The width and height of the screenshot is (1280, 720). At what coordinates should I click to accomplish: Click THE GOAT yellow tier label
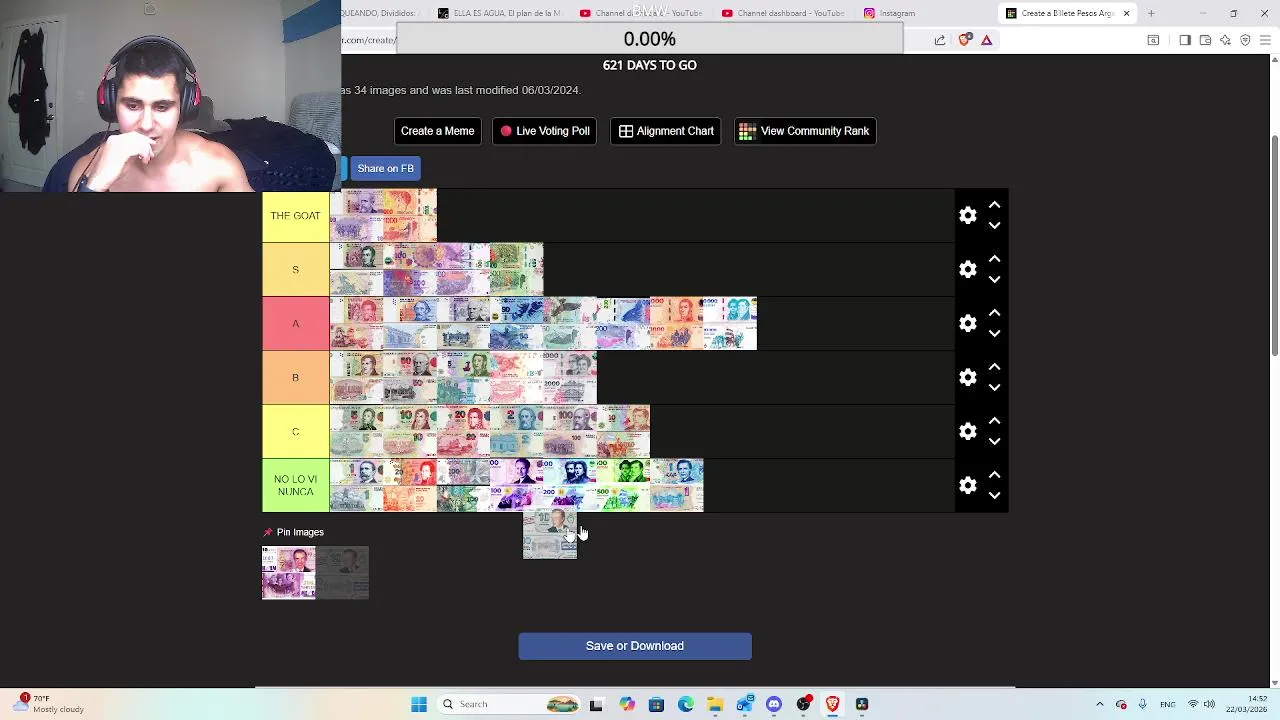point(295,215)
